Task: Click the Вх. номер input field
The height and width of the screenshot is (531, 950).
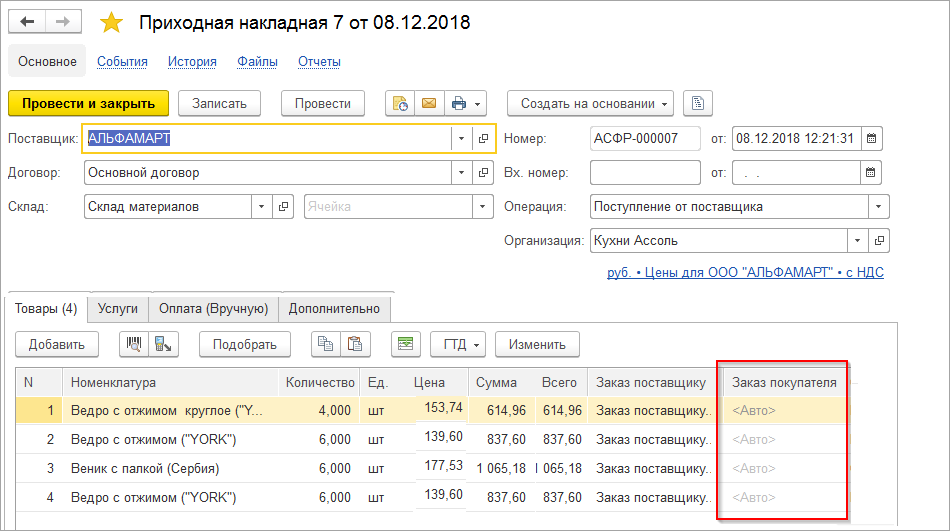Action: point(645,173)
